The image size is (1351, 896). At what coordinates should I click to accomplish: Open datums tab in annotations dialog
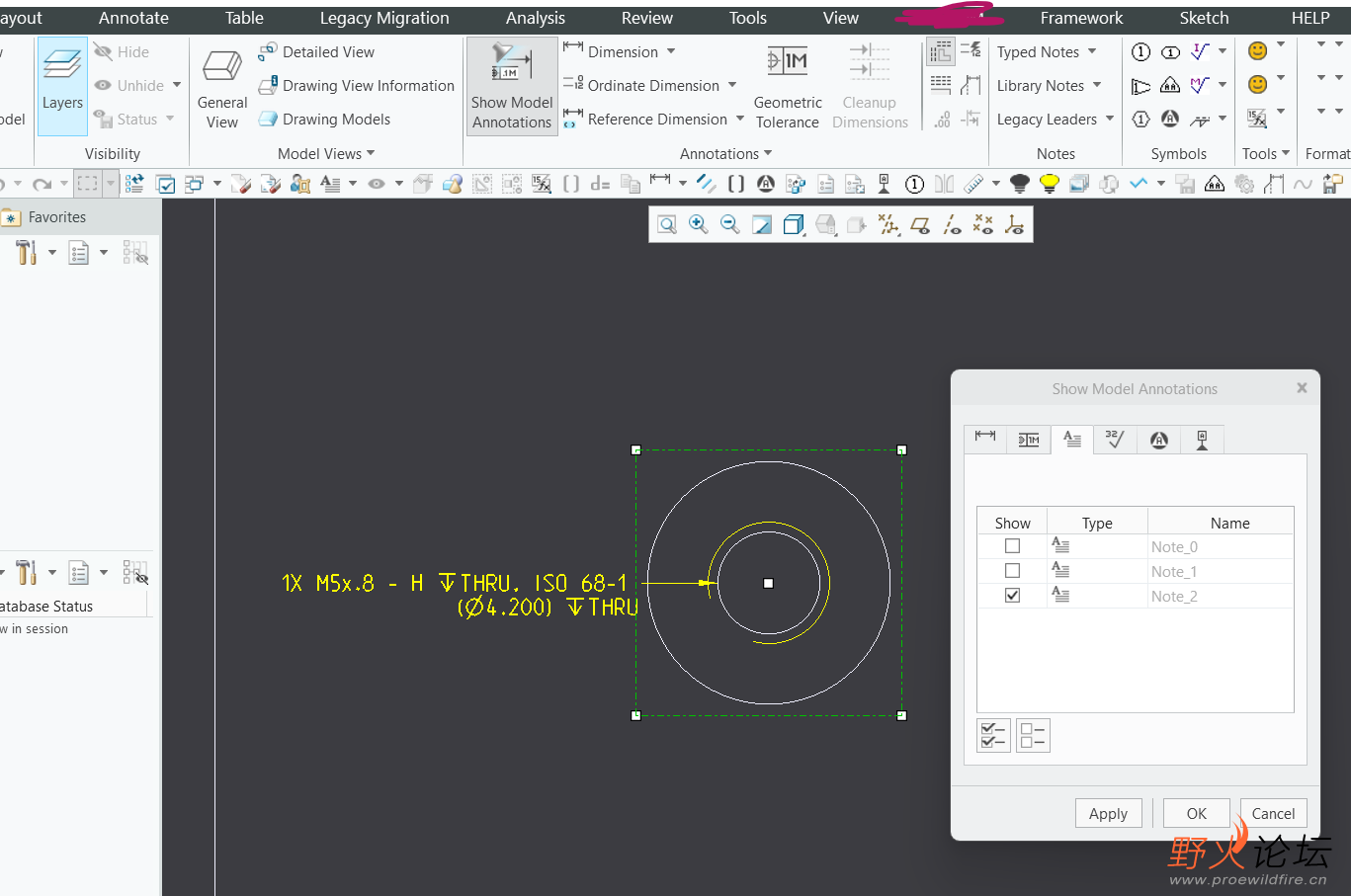1203,440
